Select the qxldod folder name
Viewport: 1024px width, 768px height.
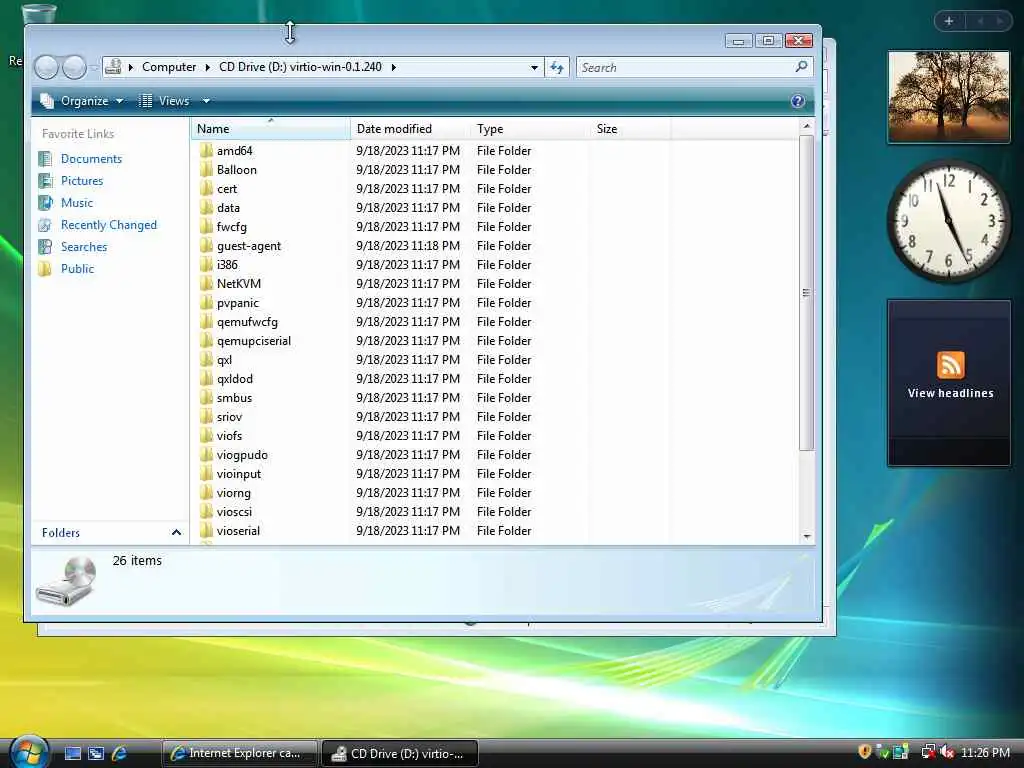tap(234, 379)
